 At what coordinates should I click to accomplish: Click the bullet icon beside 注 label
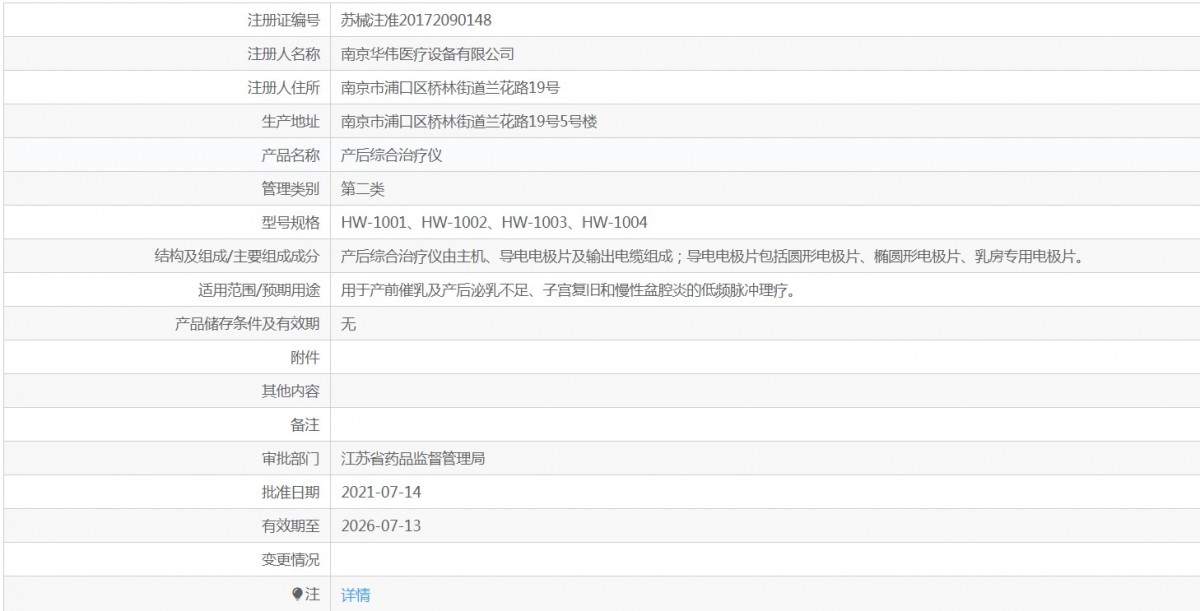297,595
